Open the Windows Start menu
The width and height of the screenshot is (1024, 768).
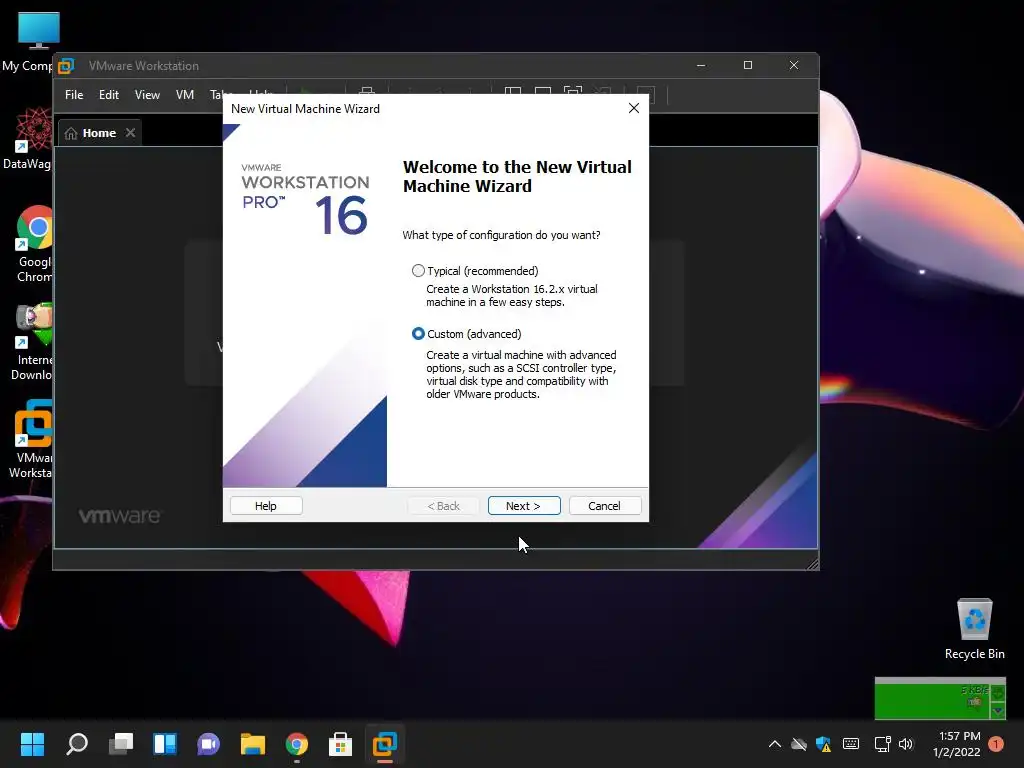point(32,744)
